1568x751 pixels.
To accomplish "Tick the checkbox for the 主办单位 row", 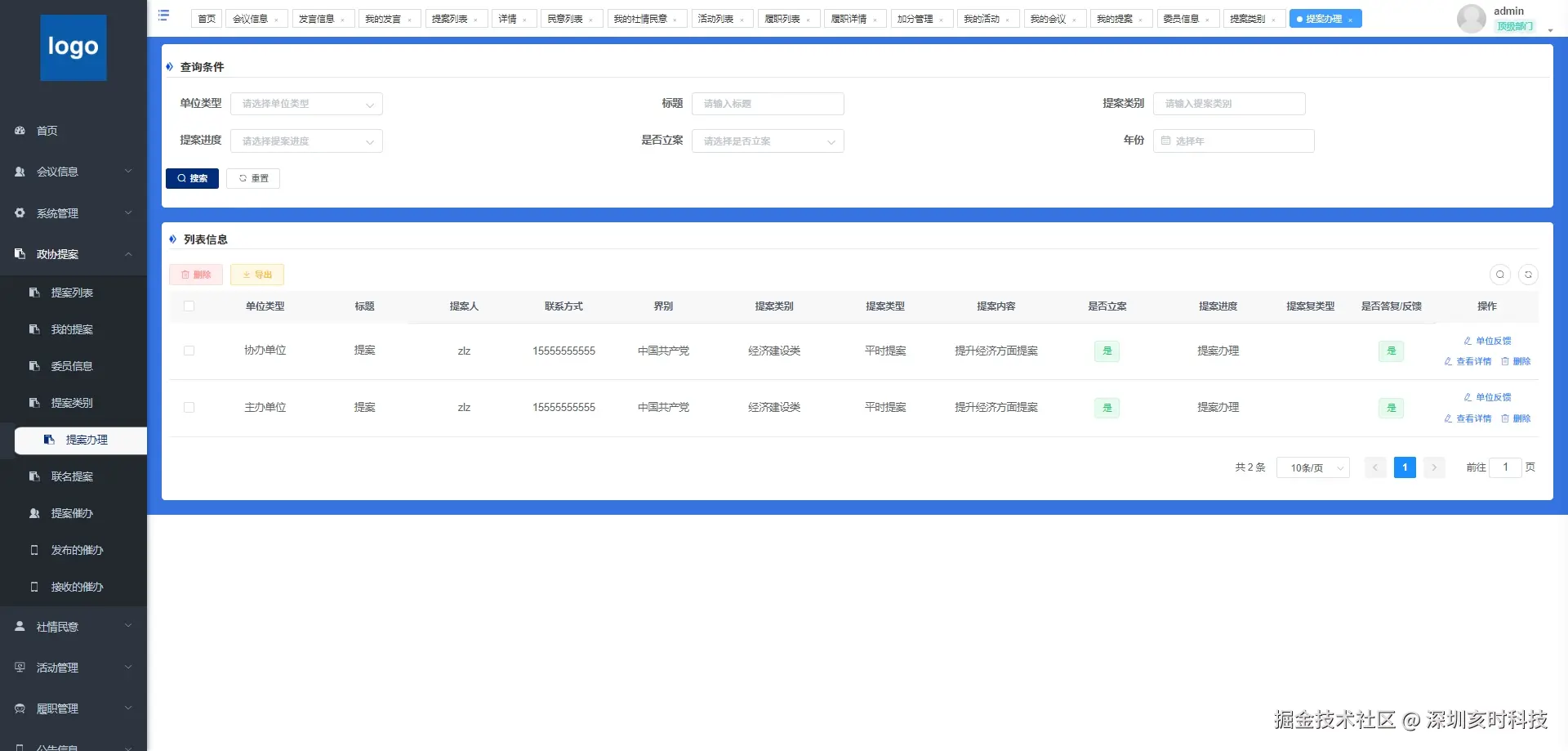I will (189, 407).
